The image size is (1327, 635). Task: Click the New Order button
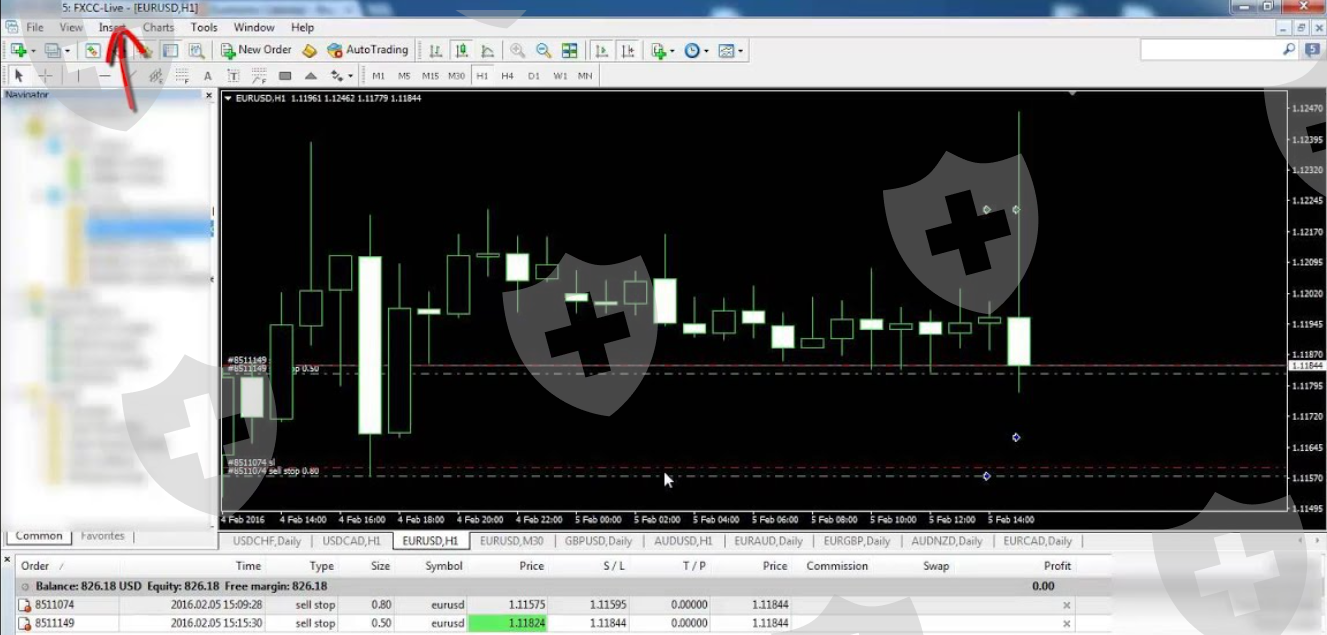(256, 50)
